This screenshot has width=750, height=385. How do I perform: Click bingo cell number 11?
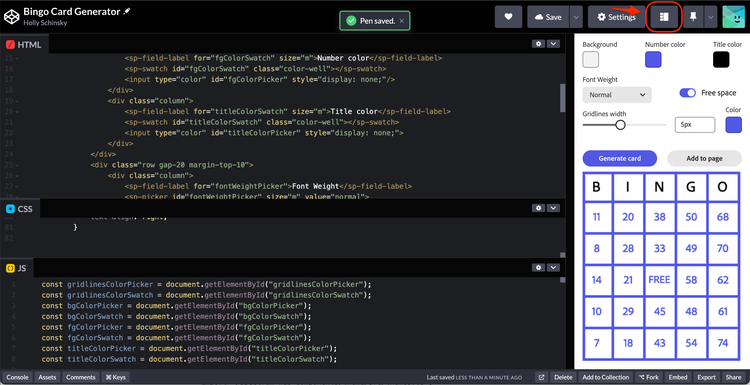[x=596, y=217]
